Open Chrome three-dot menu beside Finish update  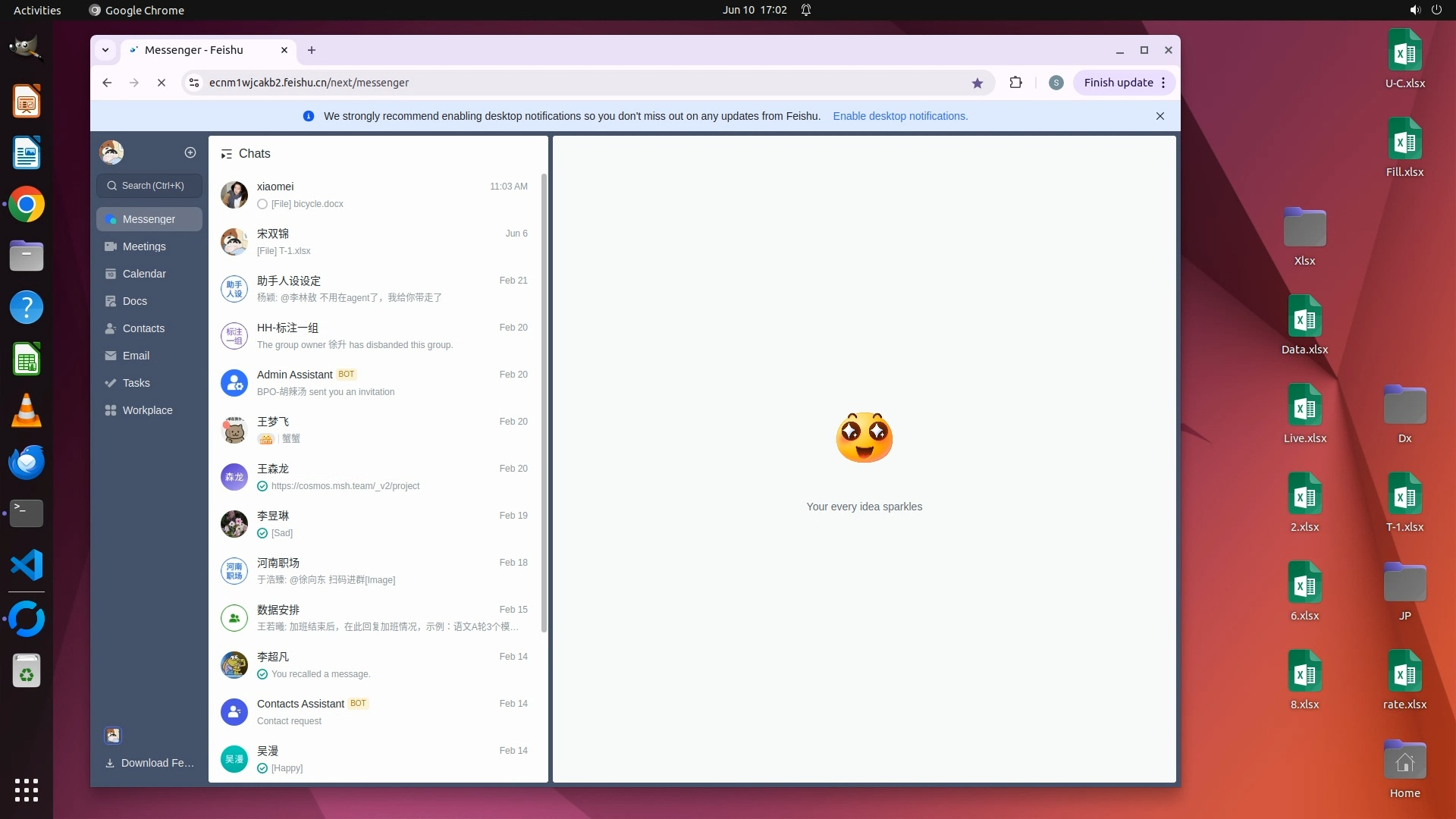pyautogui.click(x=1163, y=83)
